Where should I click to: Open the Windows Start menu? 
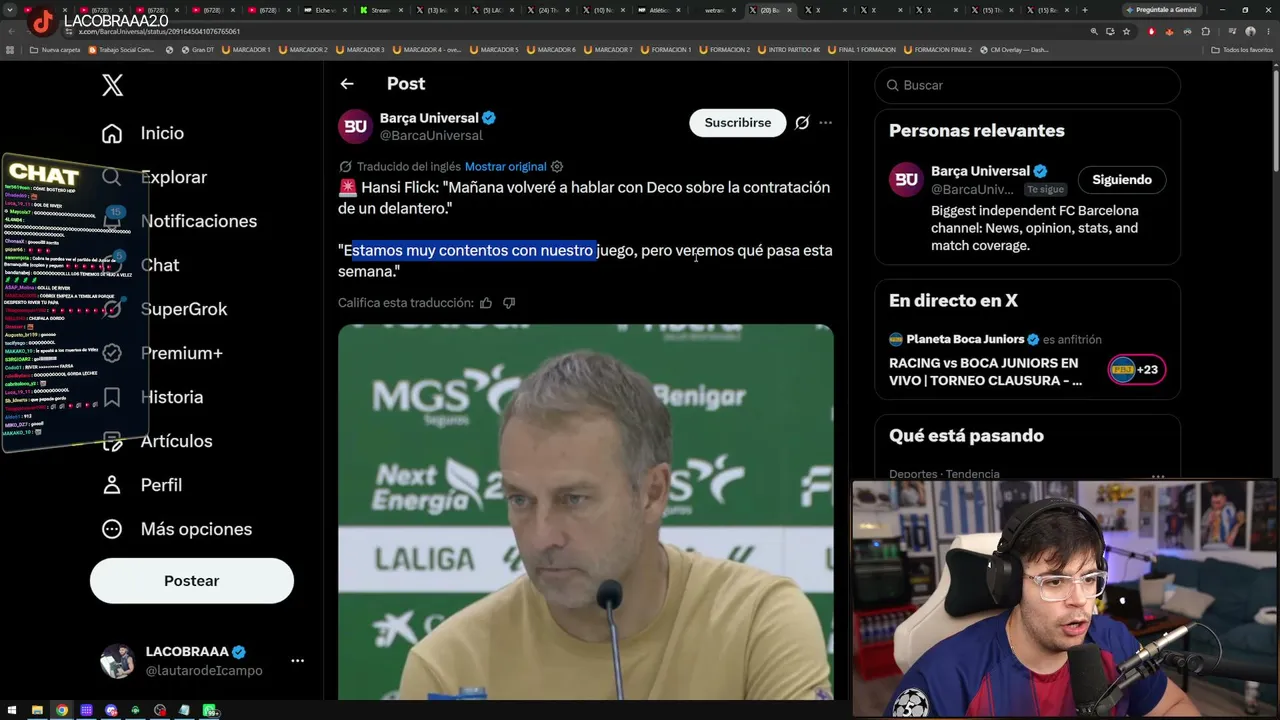coord(12,710)
